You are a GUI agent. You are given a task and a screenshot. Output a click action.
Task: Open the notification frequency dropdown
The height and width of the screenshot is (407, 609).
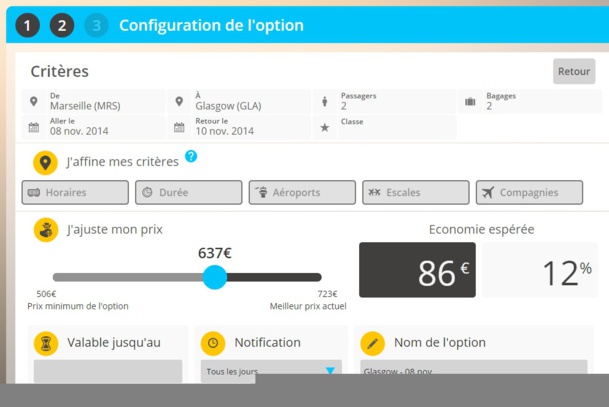271,371
